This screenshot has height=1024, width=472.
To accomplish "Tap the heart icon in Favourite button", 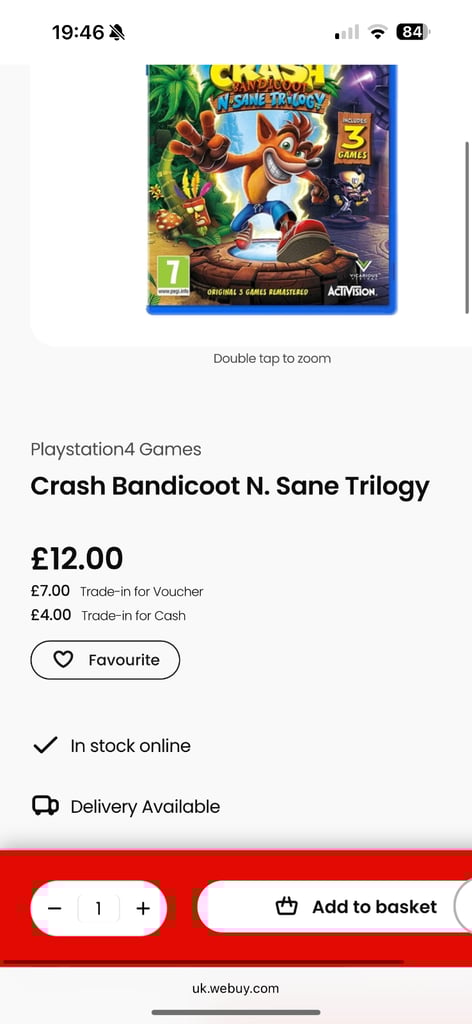I will tap(63, 660).
